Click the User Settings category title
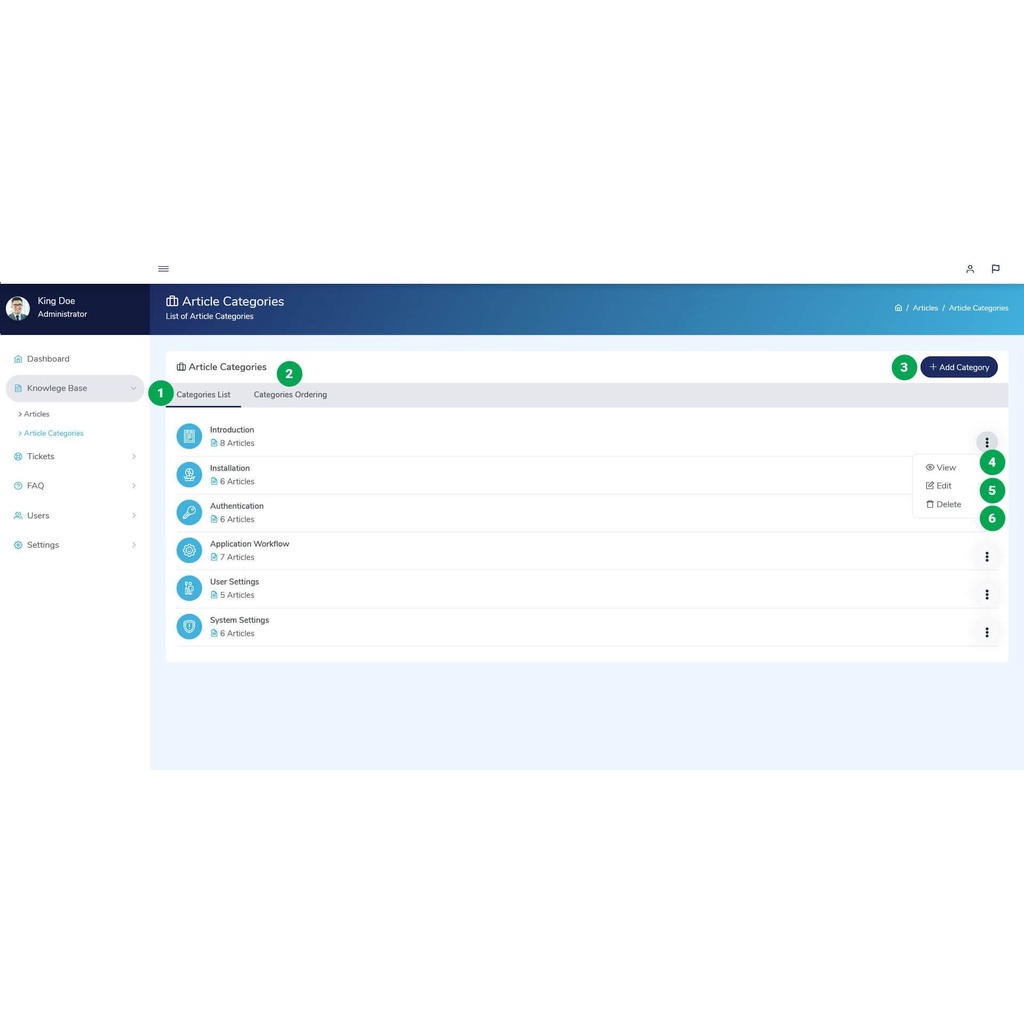The height and width of the screenshot is (1024, 1024). point(234,582)
